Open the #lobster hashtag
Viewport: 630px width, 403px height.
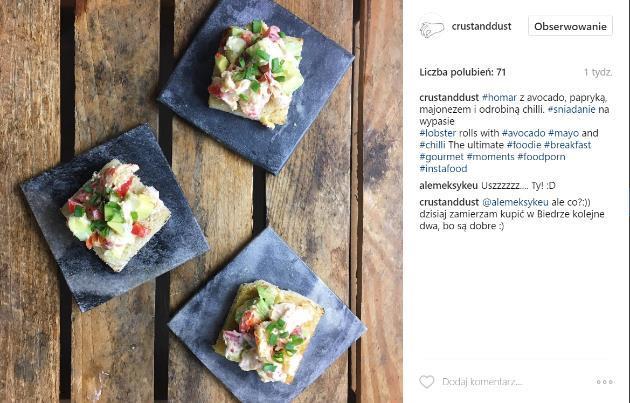pos(438,133)
